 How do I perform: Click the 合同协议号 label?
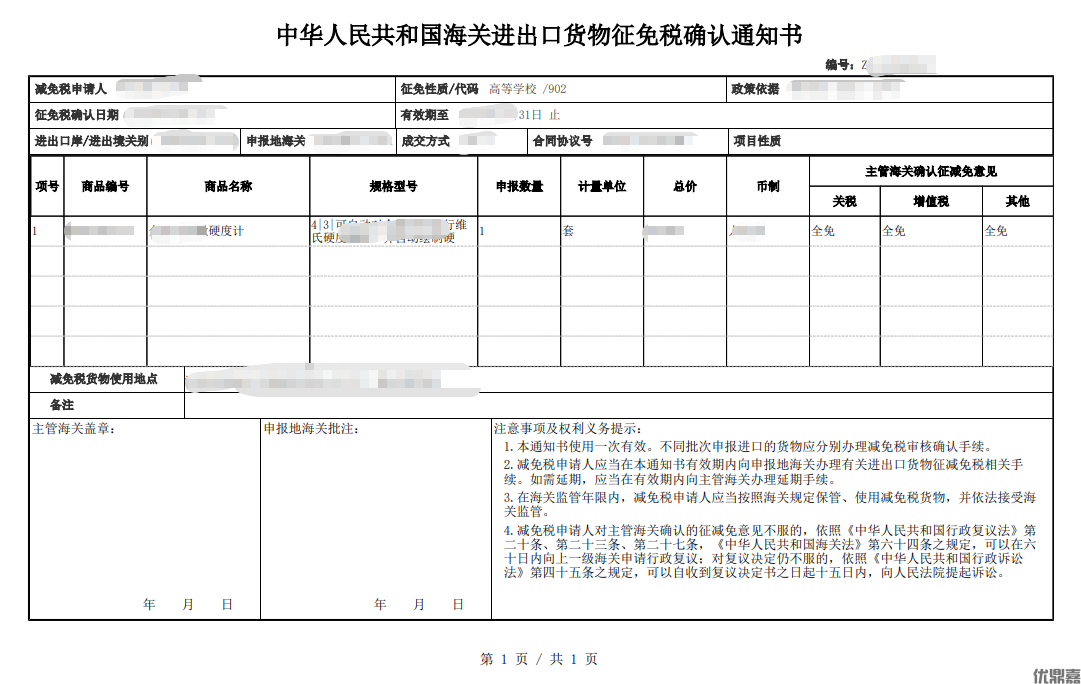(563, 141)
